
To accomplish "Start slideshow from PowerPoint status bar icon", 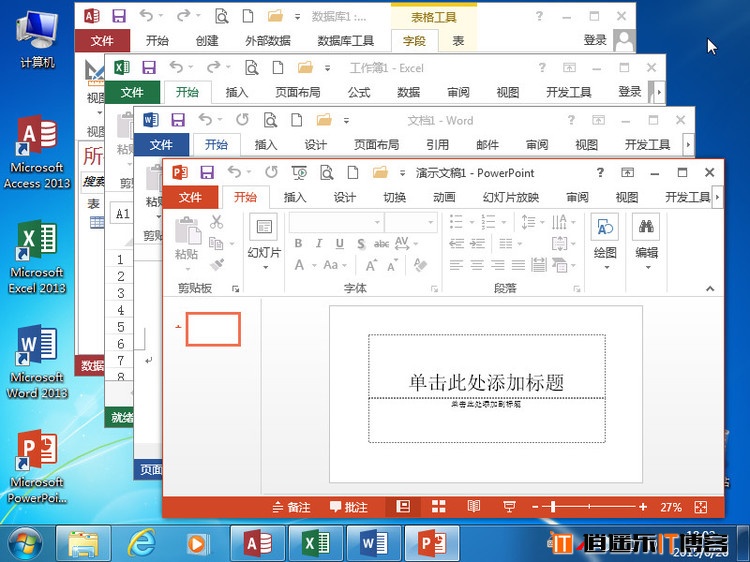I will (509, 507).
